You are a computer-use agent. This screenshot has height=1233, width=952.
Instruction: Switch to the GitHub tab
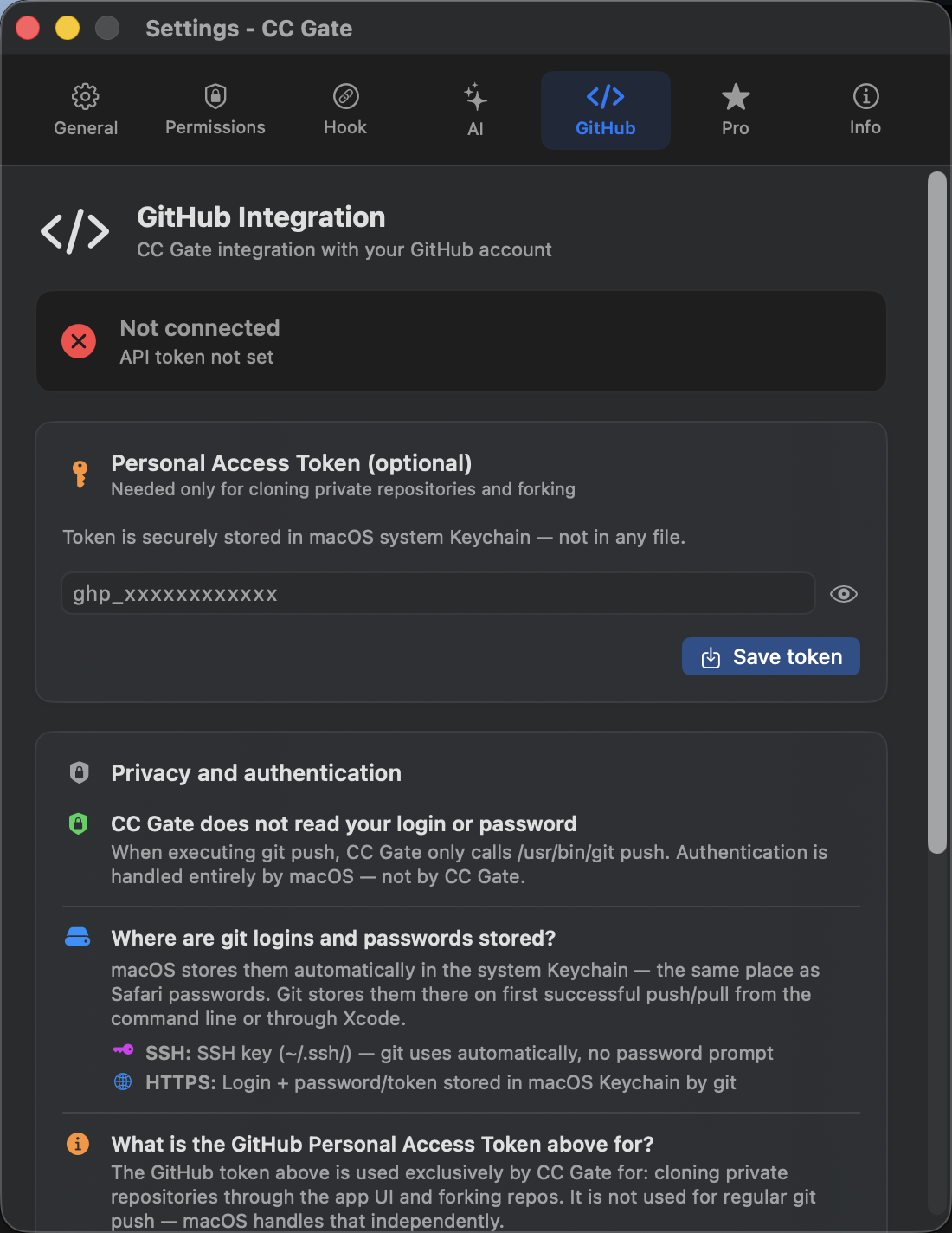[605, 110]
